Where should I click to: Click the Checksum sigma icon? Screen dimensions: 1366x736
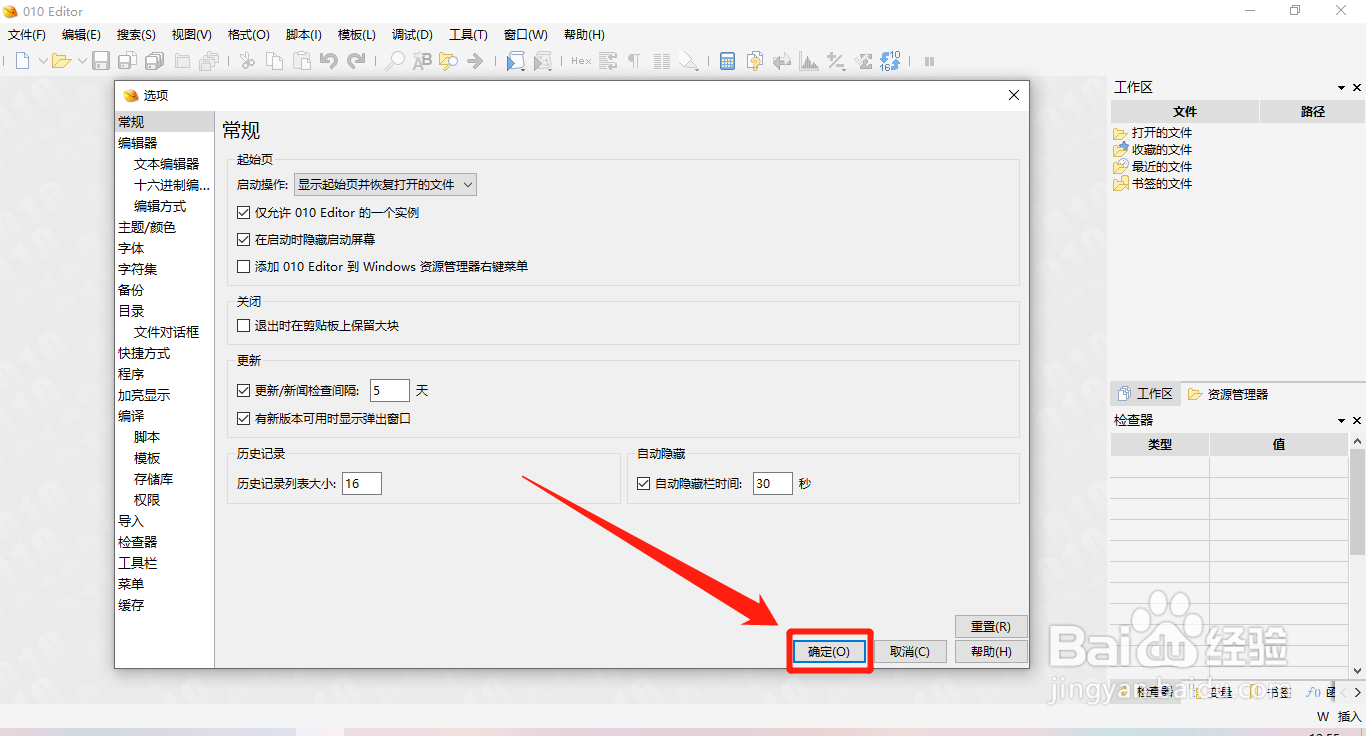pyautogui.click(x=863, y=61)
